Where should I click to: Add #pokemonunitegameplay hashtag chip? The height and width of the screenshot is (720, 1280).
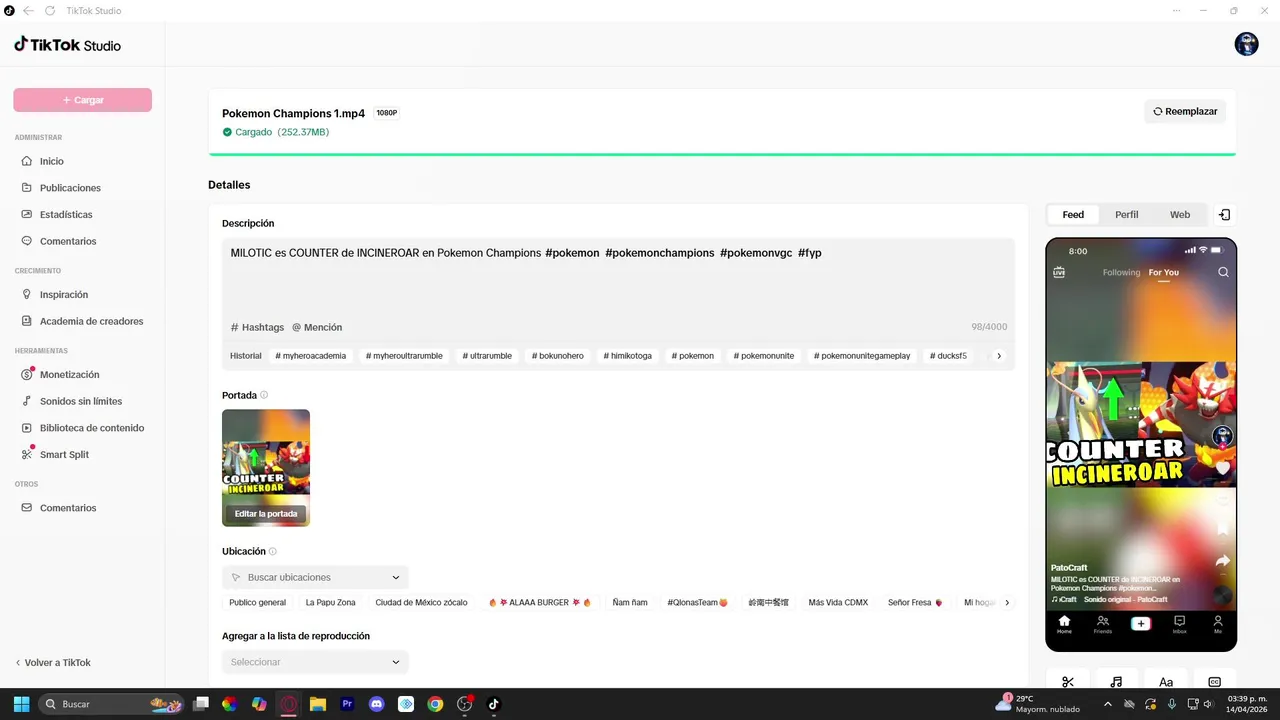[x=862, y=356]
